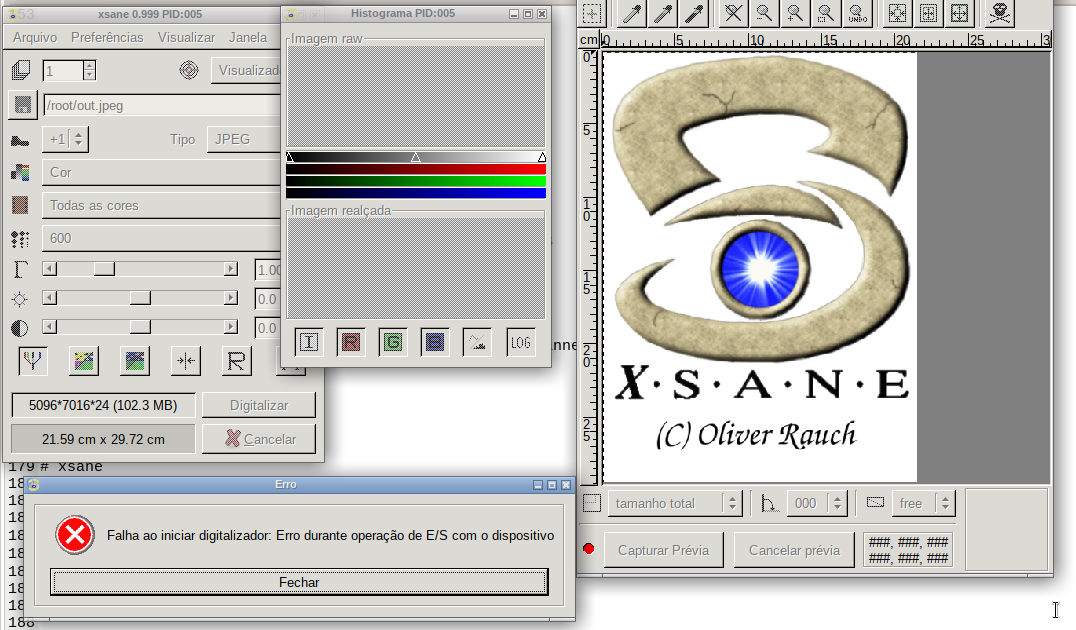Click the XSANE logo preview image
The width and height of the screenshot is (1076, 630).
(760, 268)
